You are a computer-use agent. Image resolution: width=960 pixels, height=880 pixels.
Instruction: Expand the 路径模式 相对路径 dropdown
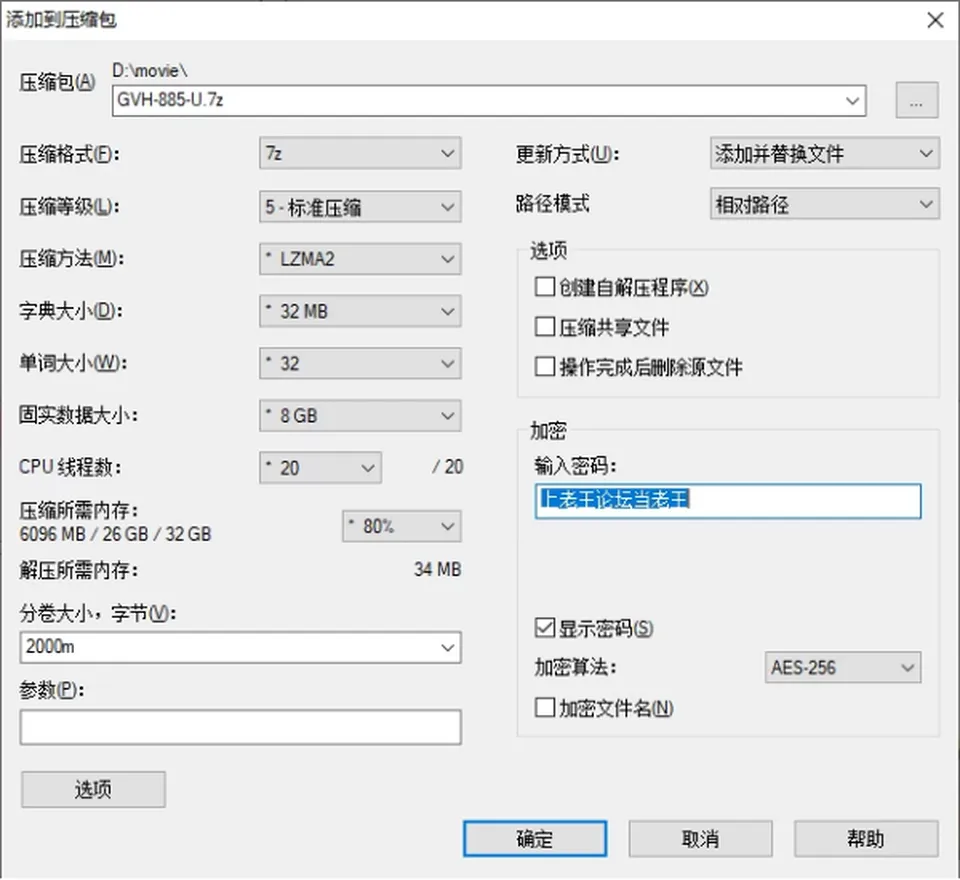825,204
